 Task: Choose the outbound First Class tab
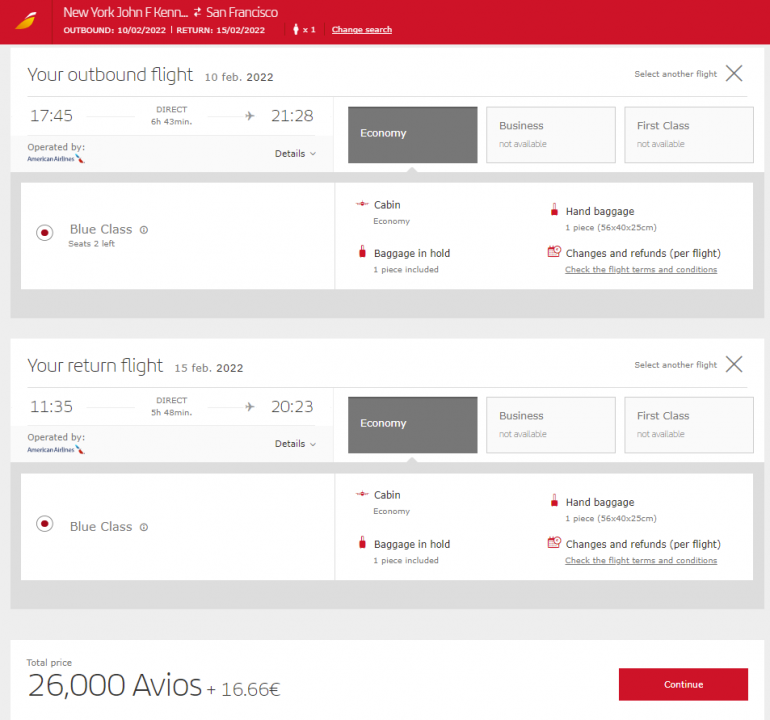[688, 134]
